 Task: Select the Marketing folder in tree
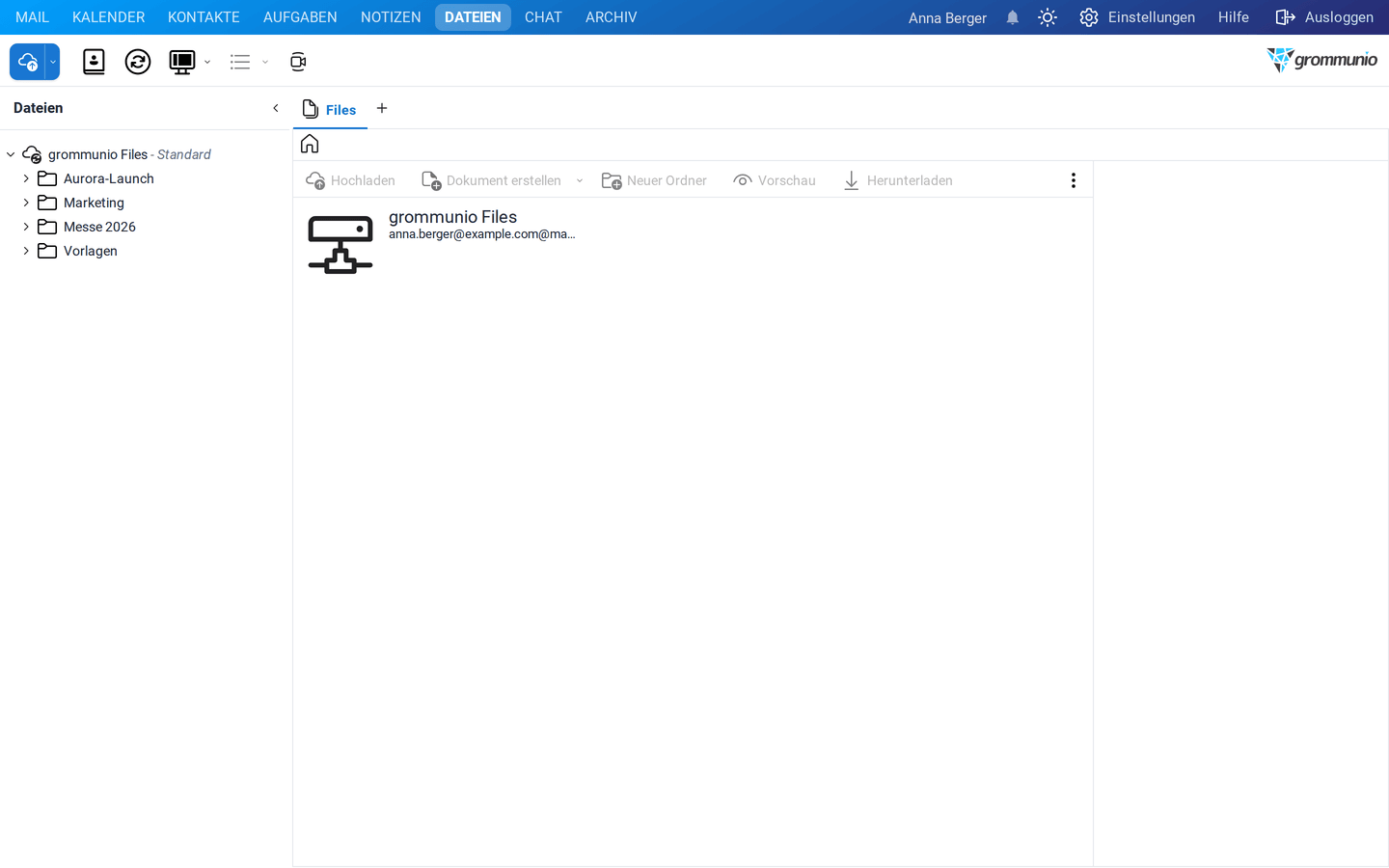(94, 203)
